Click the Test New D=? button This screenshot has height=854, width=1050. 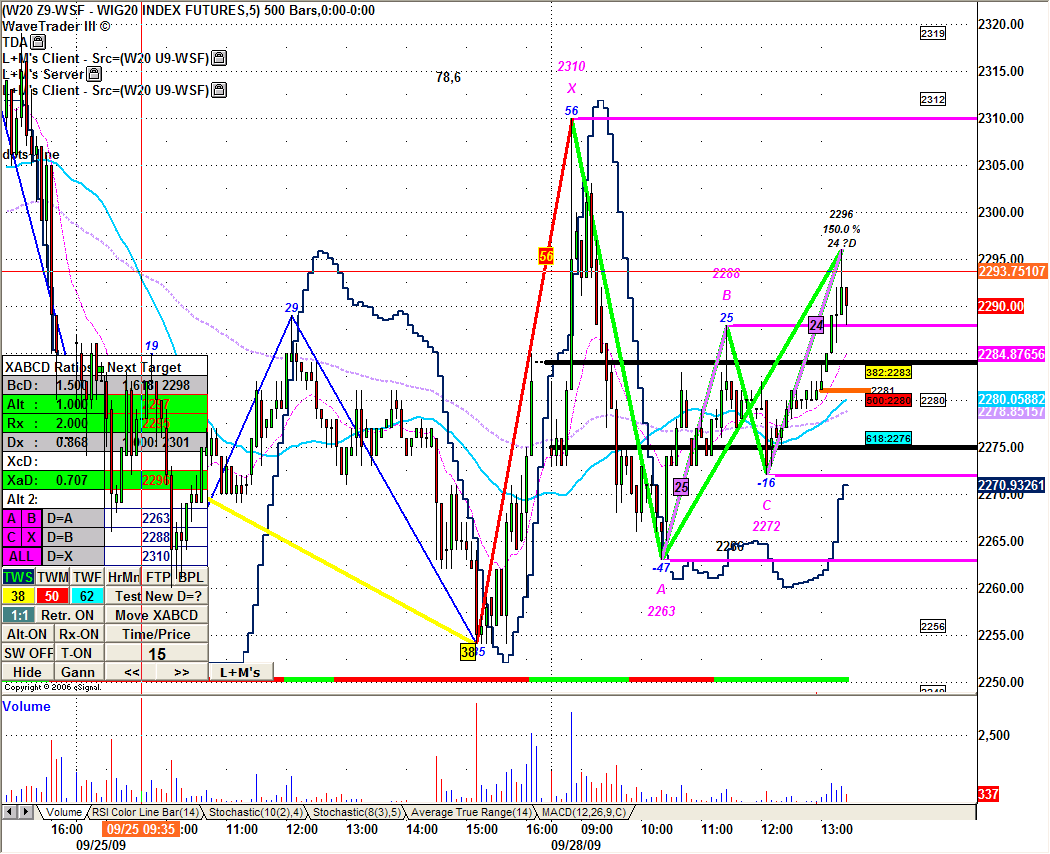point(157,595)
